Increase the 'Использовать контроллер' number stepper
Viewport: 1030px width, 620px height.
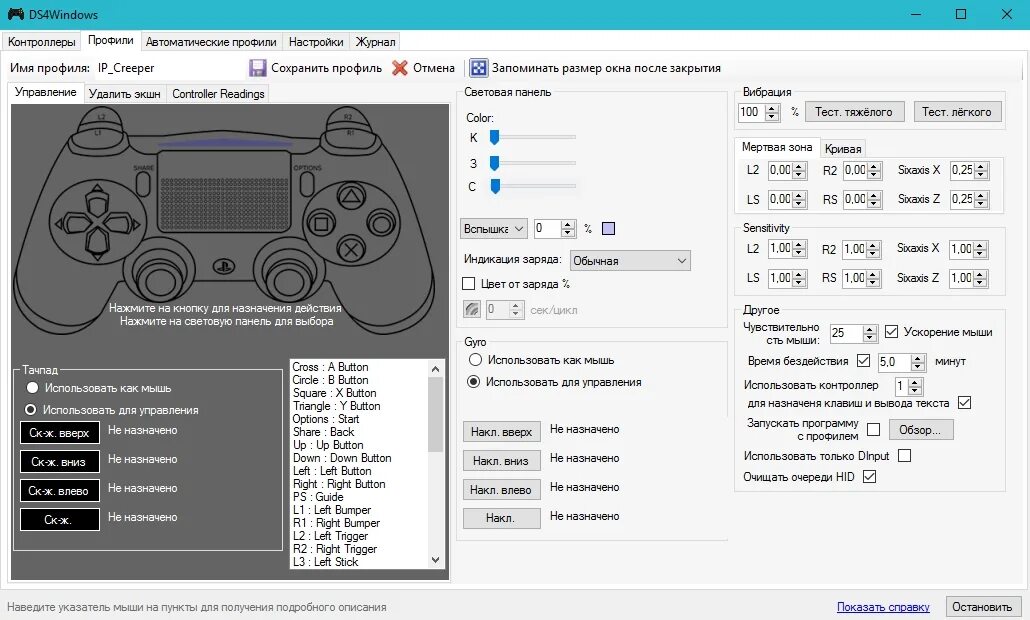pos(915,382)
